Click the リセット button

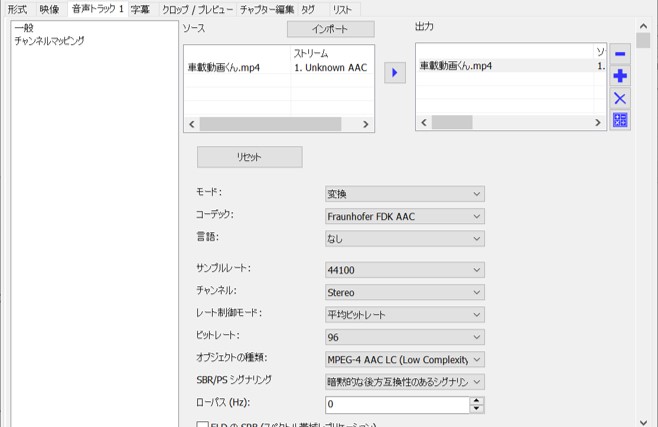pyautogui.click(x=250, y=157)
